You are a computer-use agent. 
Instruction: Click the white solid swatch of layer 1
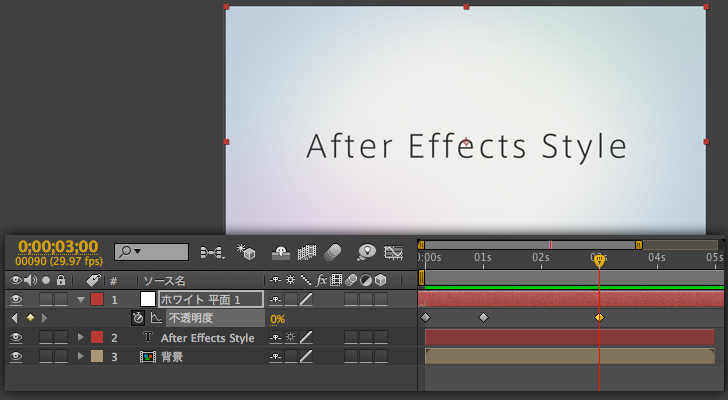[x=148, y=299]
